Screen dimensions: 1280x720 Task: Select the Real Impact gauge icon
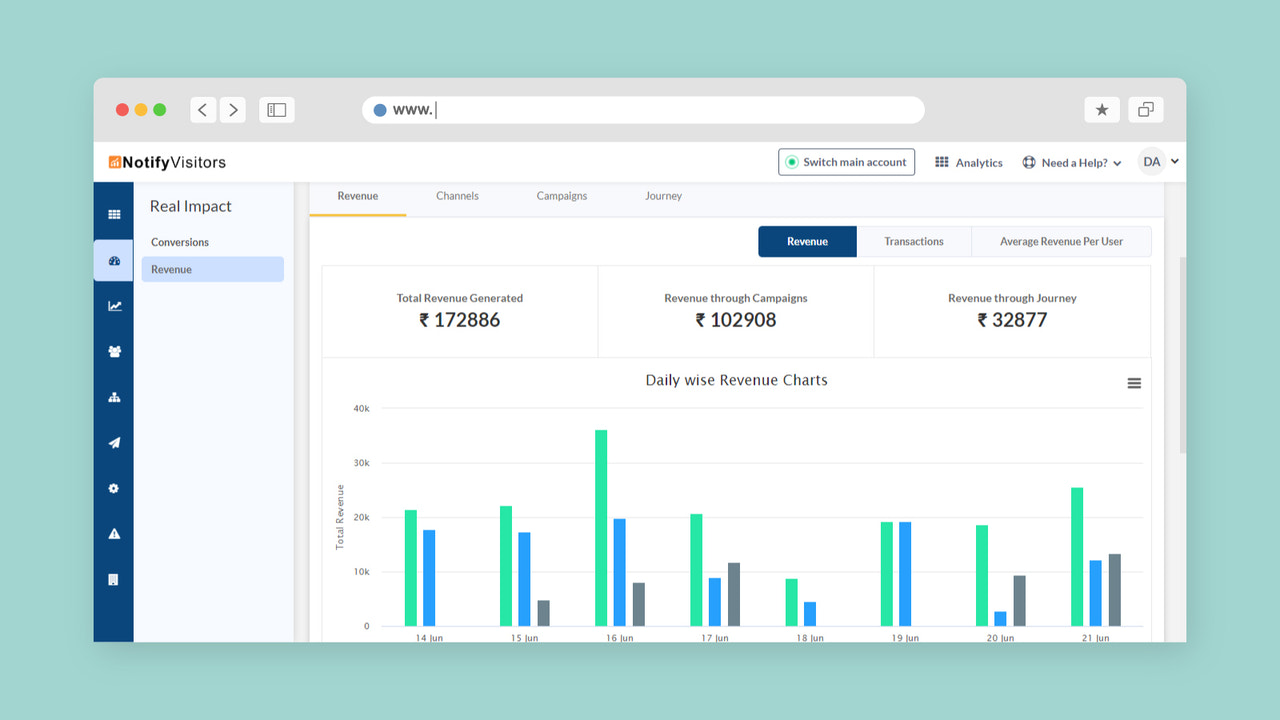click(113, 260)
